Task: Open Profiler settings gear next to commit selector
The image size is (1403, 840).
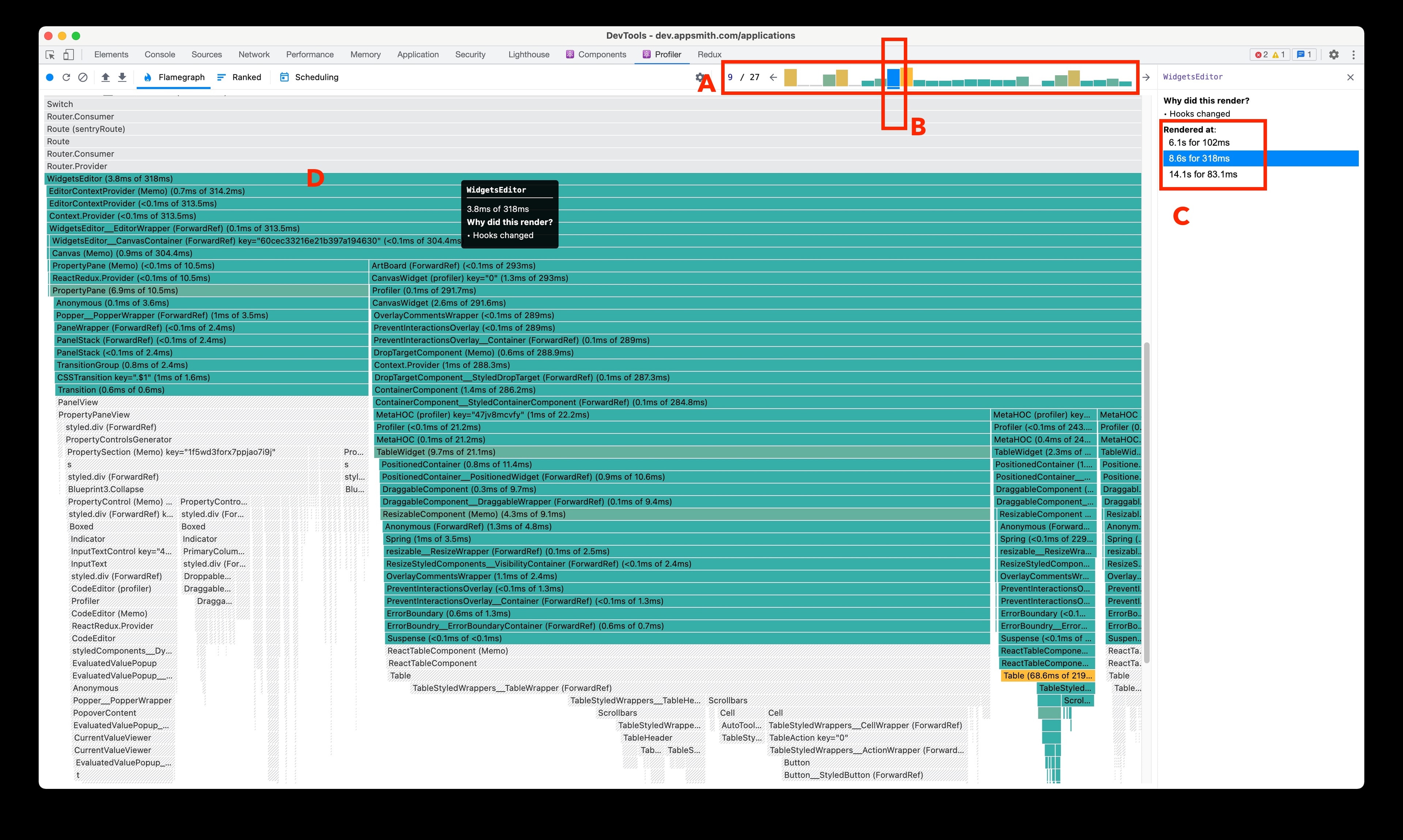Action: tap(700, 77)
